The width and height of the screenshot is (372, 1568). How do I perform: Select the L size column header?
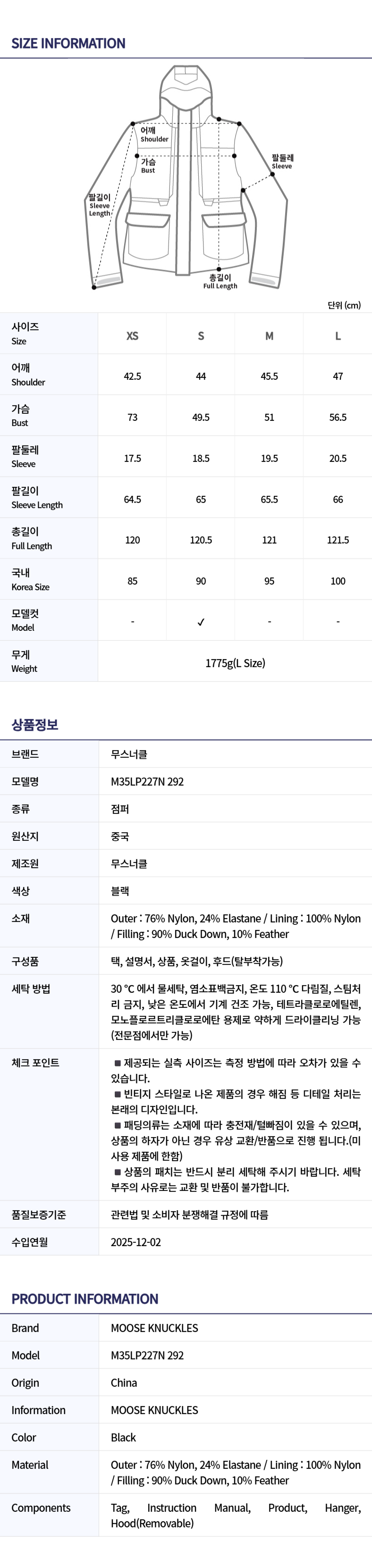pyautogui.click(x=338, y=335)
